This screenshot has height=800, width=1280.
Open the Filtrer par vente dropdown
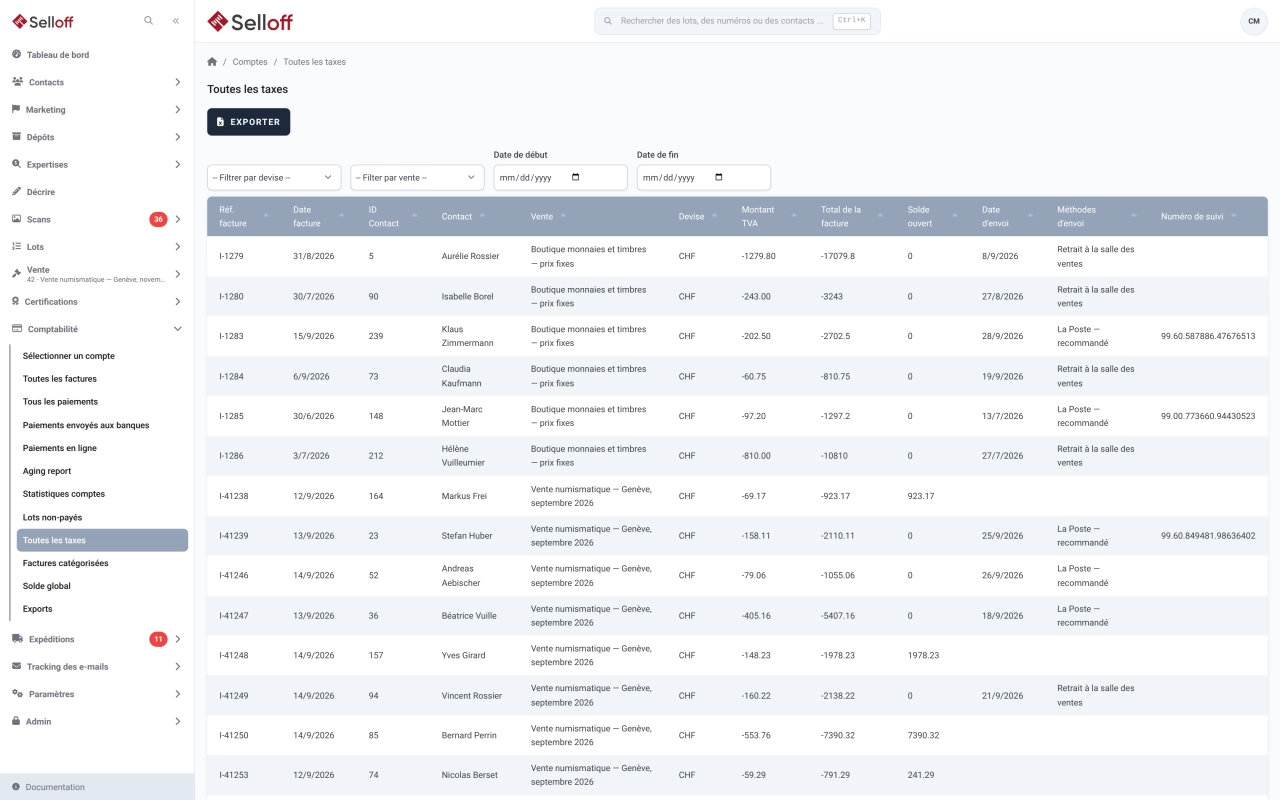(x=417, y=177)
